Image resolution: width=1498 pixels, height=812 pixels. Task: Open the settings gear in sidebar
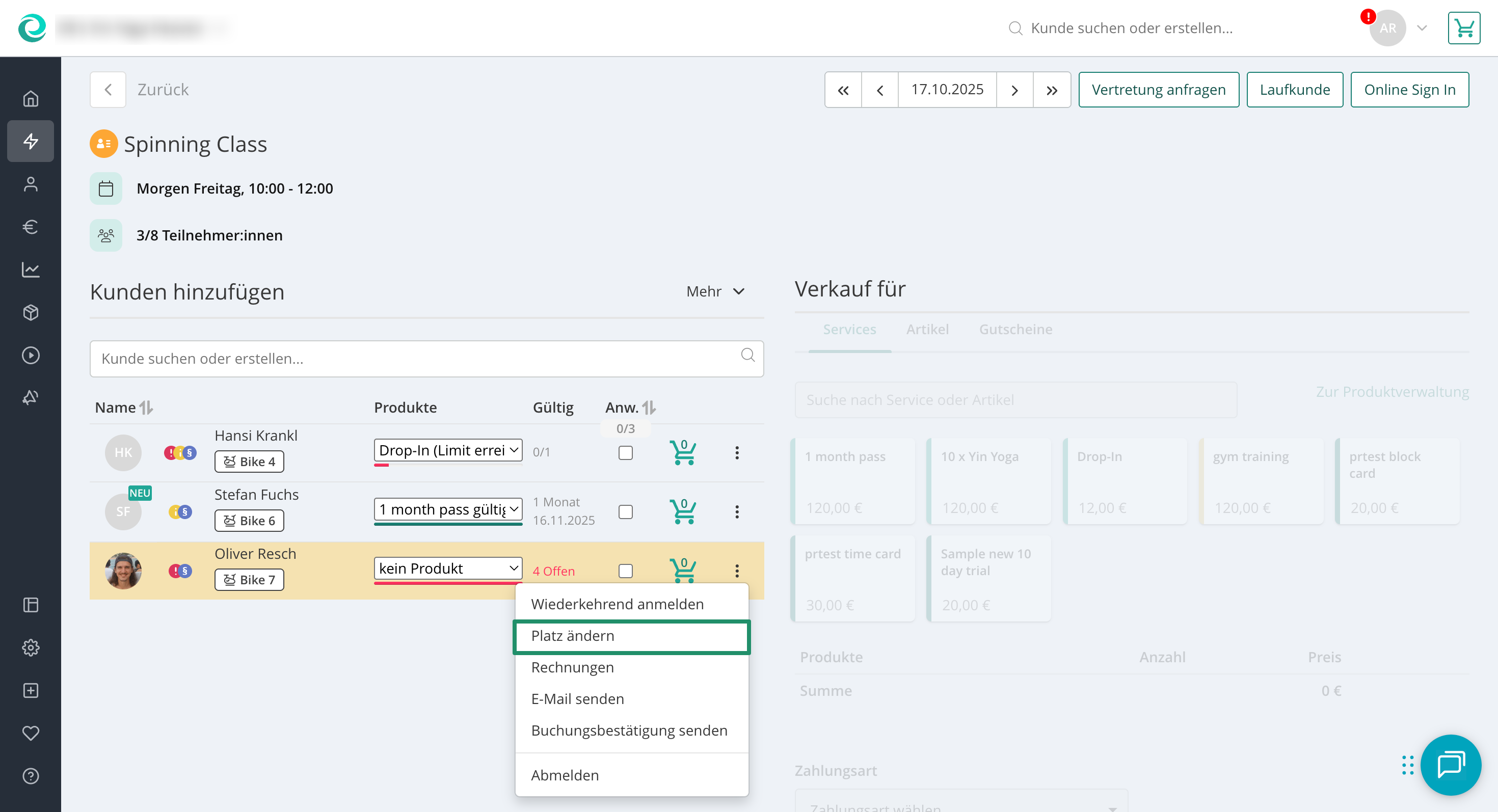click(x=30, y=647)
